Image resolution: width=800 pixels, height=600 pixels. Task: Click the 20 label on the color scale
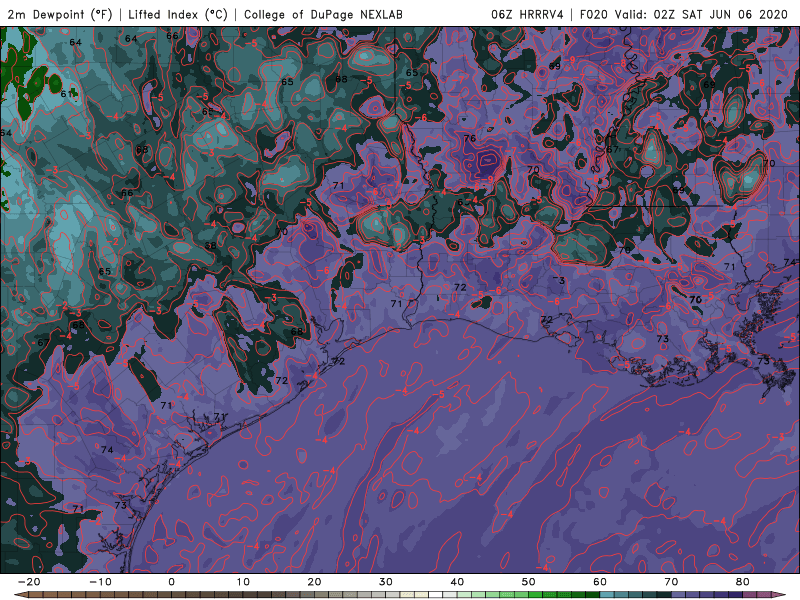click(x=314, y=582)
